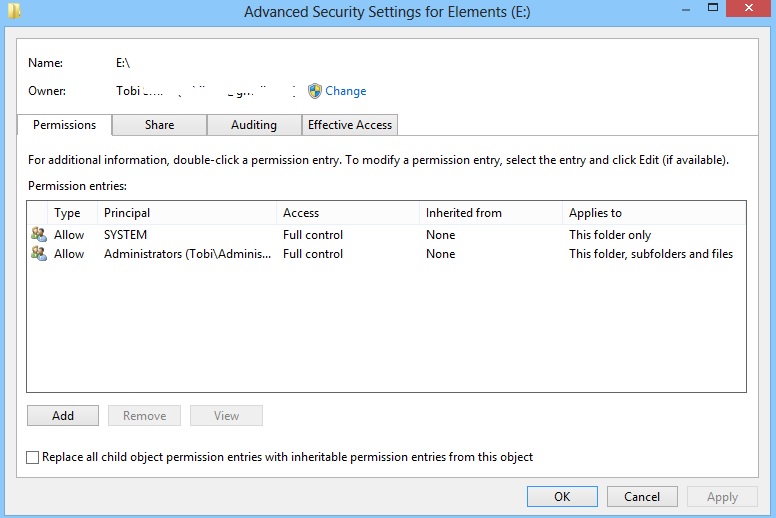The height and width of the screenshot is (518, 776).
Task: Click the folder icon in the title bar
Action: click(x=12, y=11)
